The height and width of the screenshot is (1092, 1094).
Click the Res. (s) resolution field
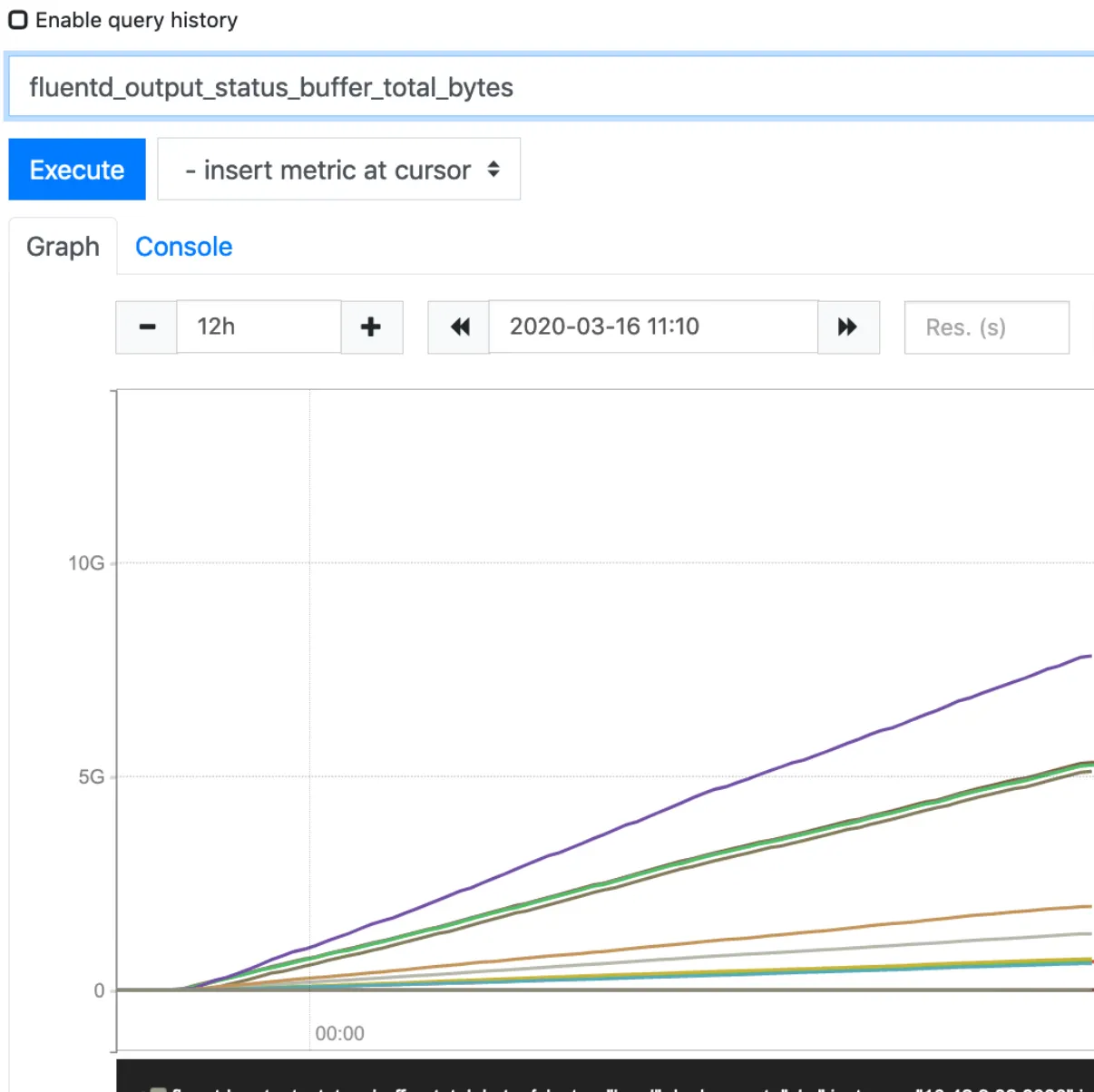(x=987, y=327)
